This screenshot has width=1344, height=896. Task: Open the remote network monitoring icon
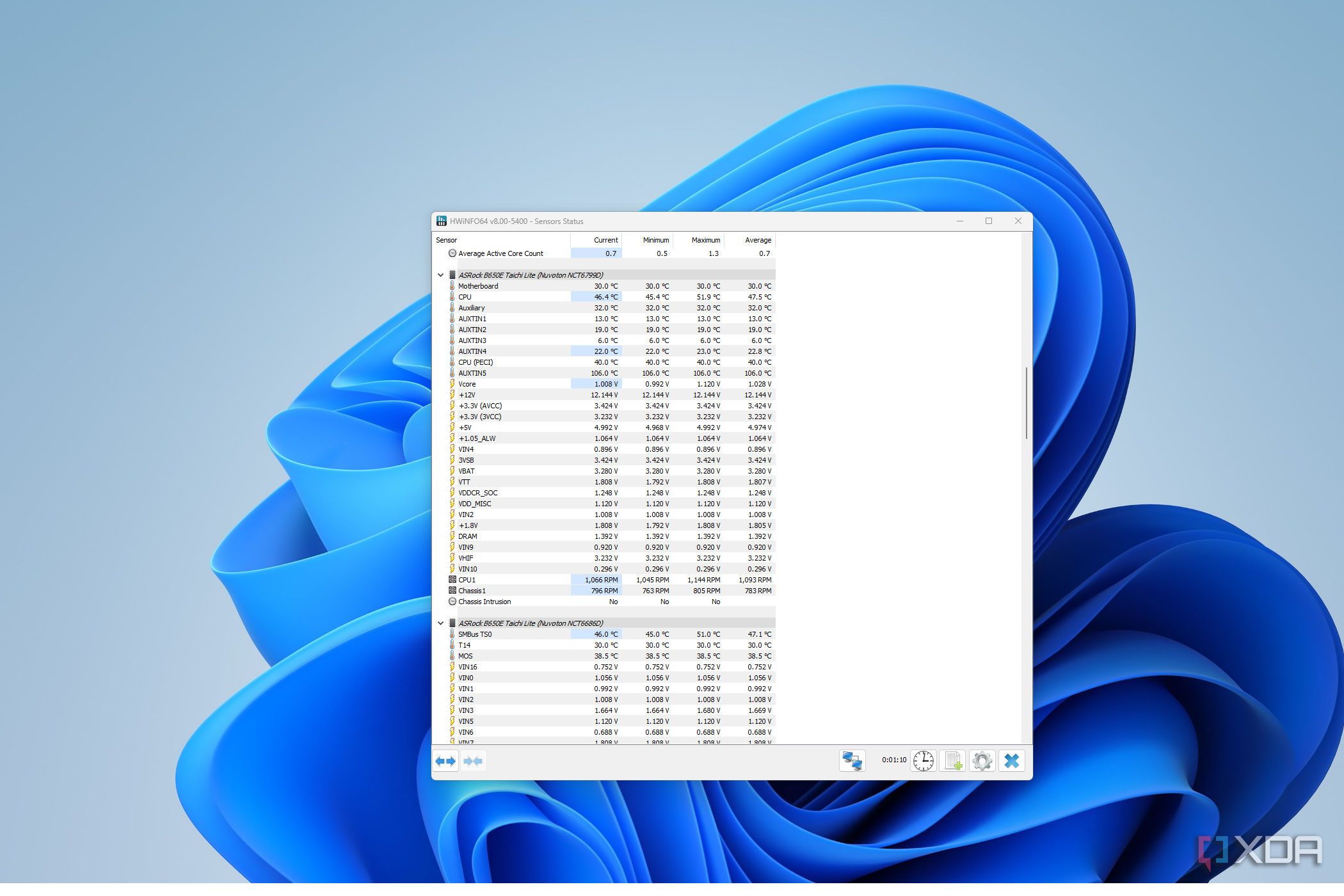pyautogui.click(x=852, y=761)
